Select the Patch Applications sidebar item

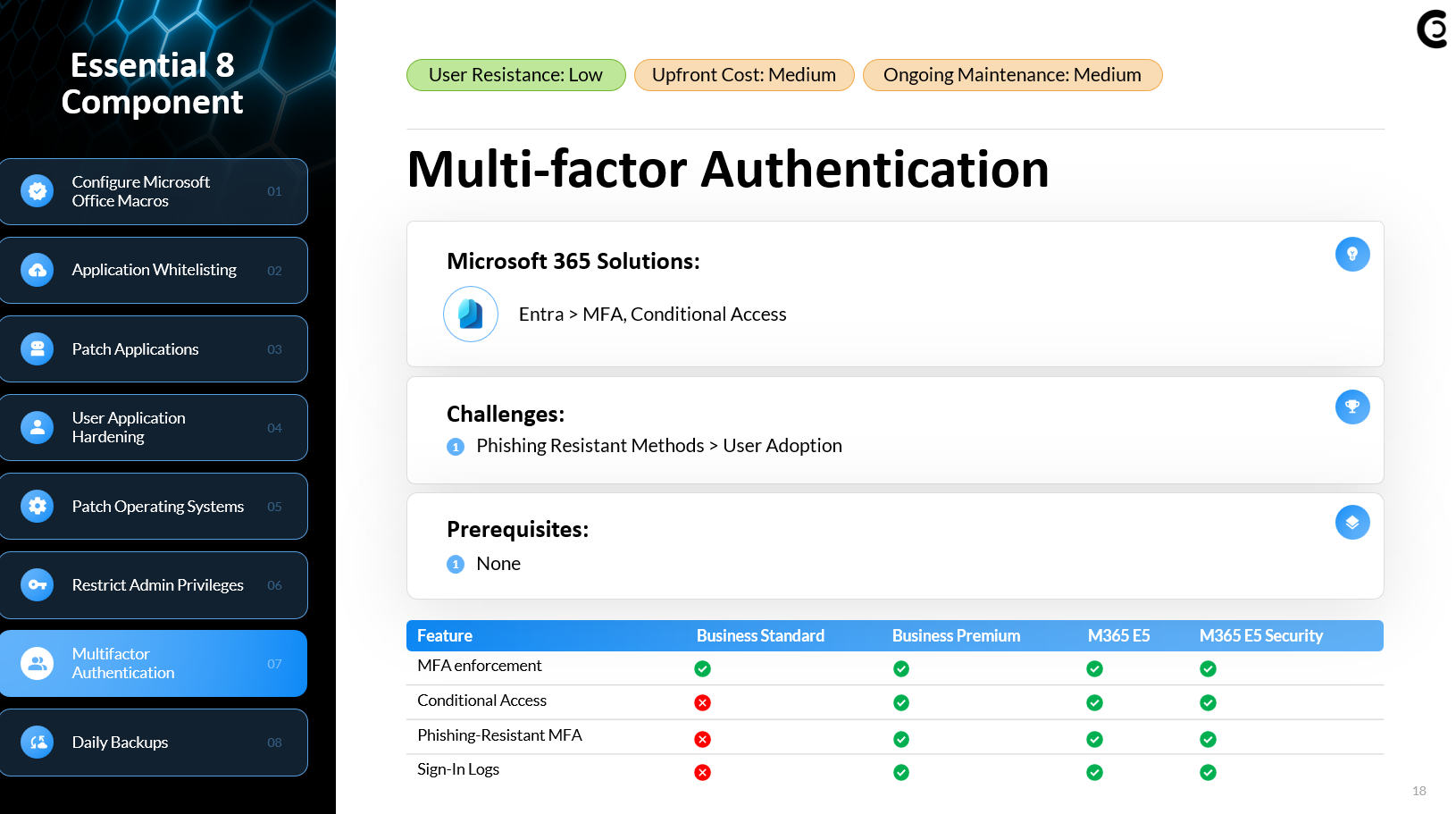coord(154,349)
